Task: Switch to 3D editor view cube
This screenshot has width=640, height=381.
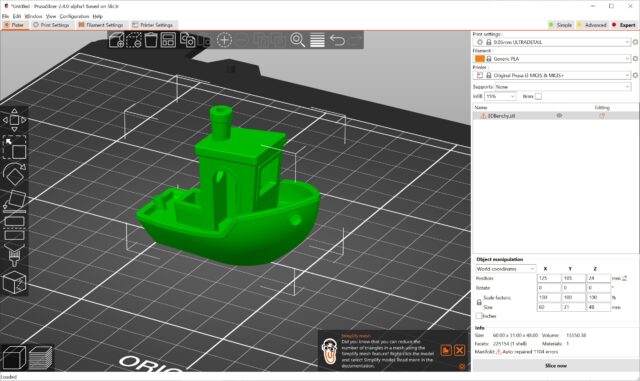Action: click(14, 358)
